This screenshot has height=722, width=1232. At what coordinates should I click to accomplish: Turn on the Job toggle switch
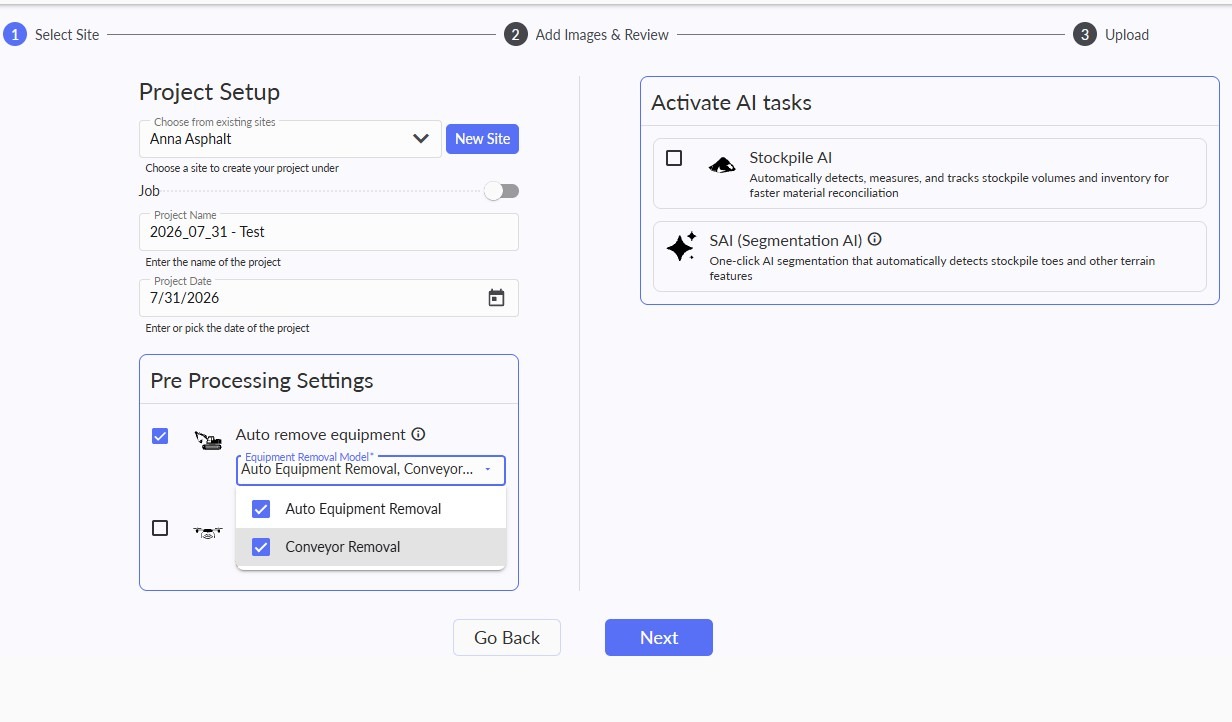[x=501, y=191]
